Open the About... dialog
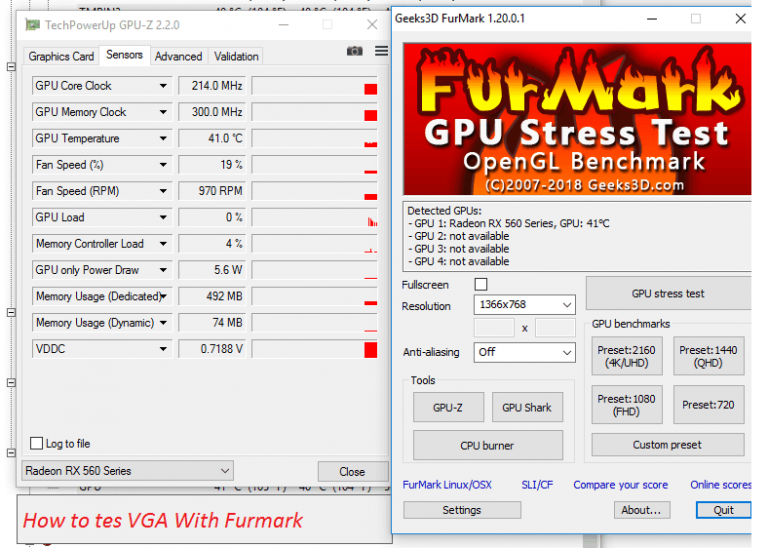 [x=642, y=510]
